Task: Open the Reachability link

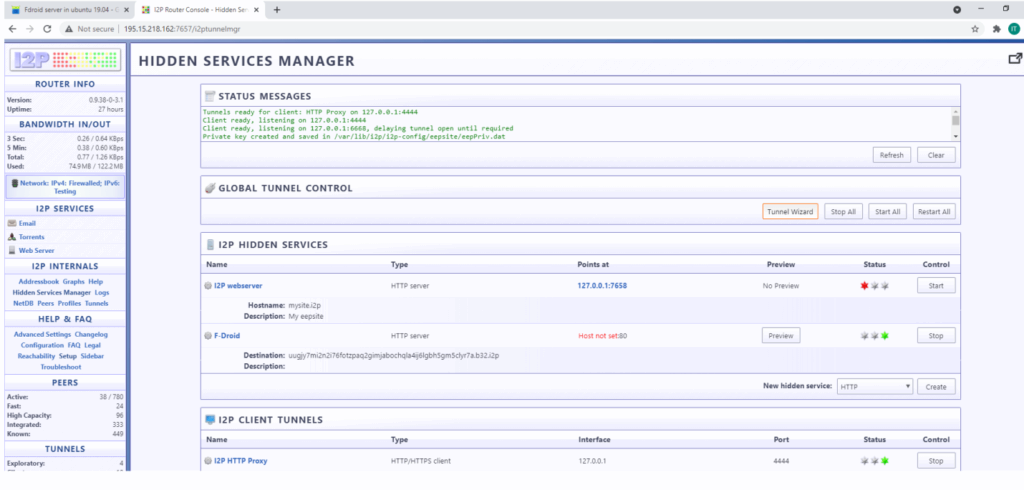Action: (x=36, y=356)
